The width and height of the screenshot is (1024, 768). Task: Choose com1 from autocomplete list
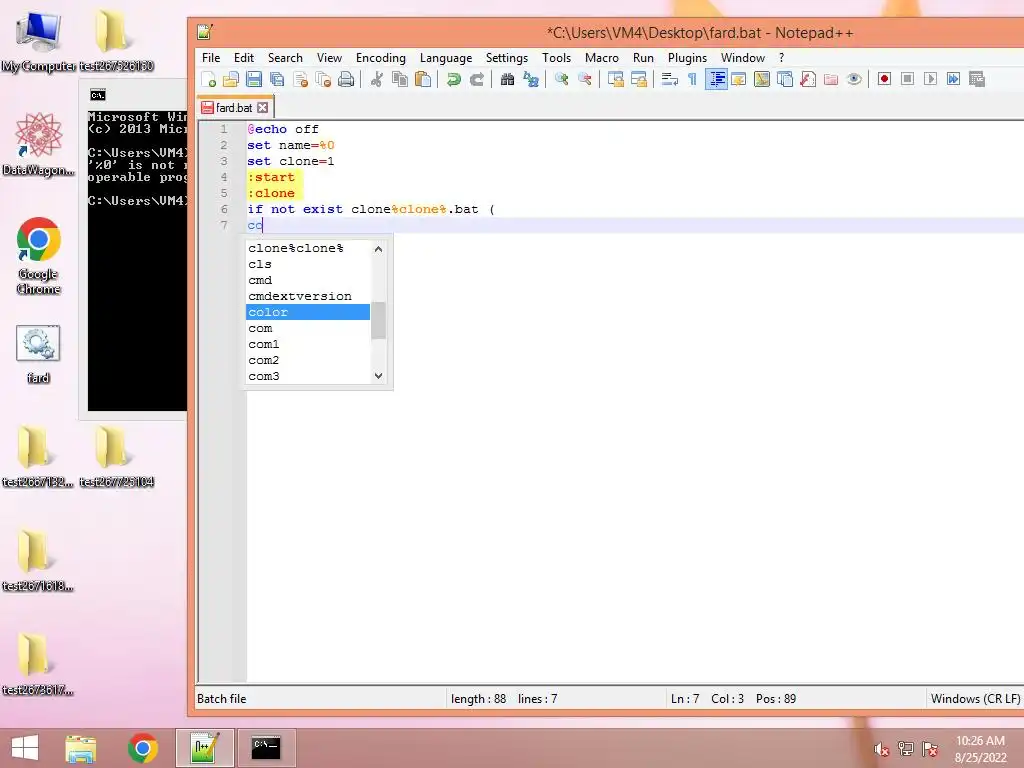[308, 344]
